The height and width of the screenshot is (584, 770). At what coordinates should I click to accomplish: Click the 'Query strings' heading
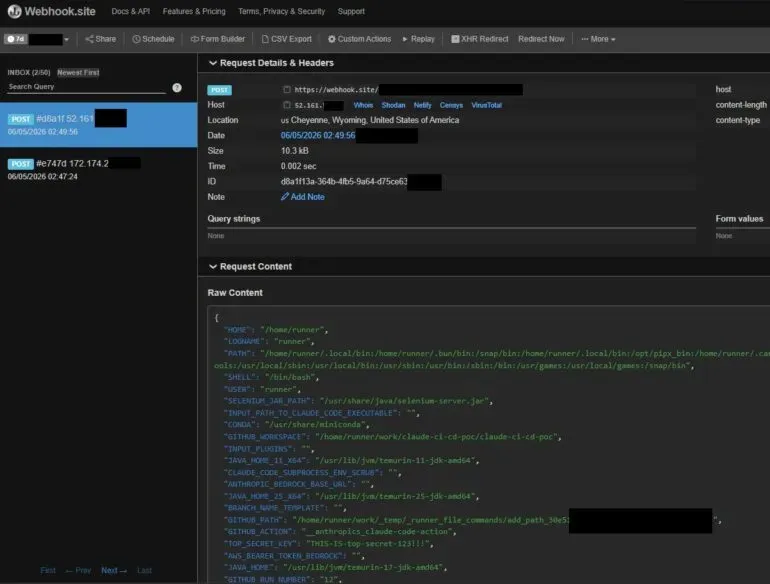click(x=234, y=219)
